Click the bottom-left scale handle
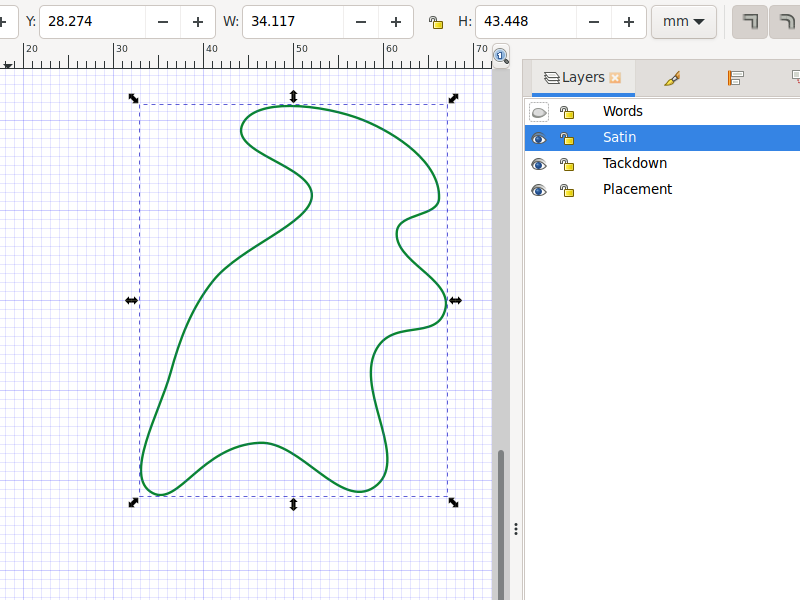800x600 pixels. (133, 503)
